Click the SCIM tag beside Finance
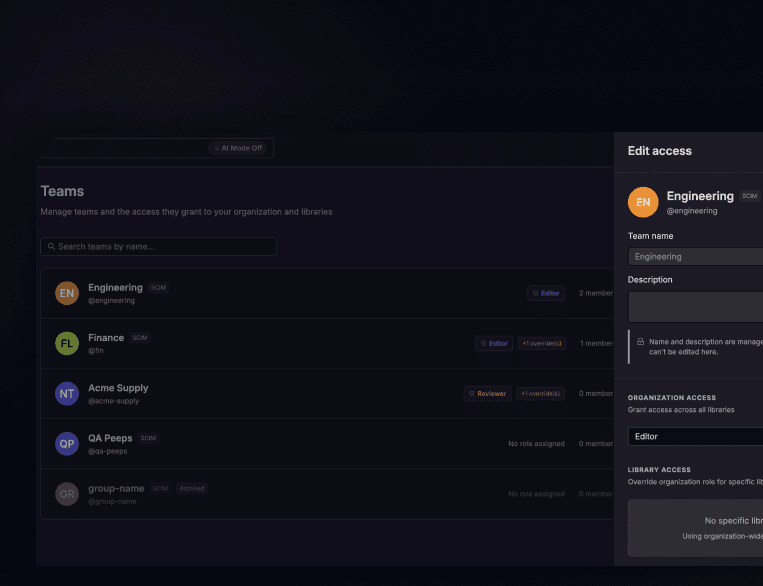This screenshot has height=586, width=763. 140,337
